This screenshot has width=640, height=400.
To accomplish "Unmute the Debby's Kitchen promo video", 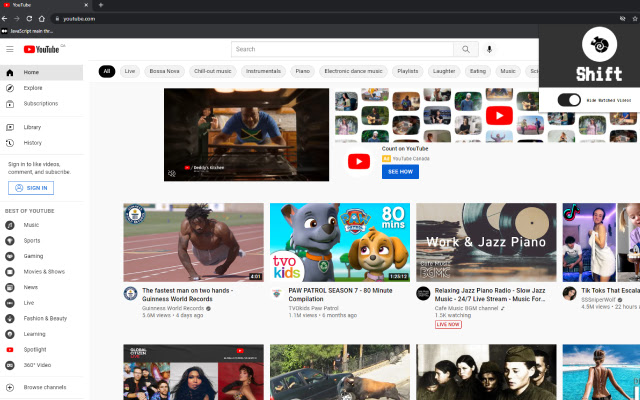I will 172,173.
